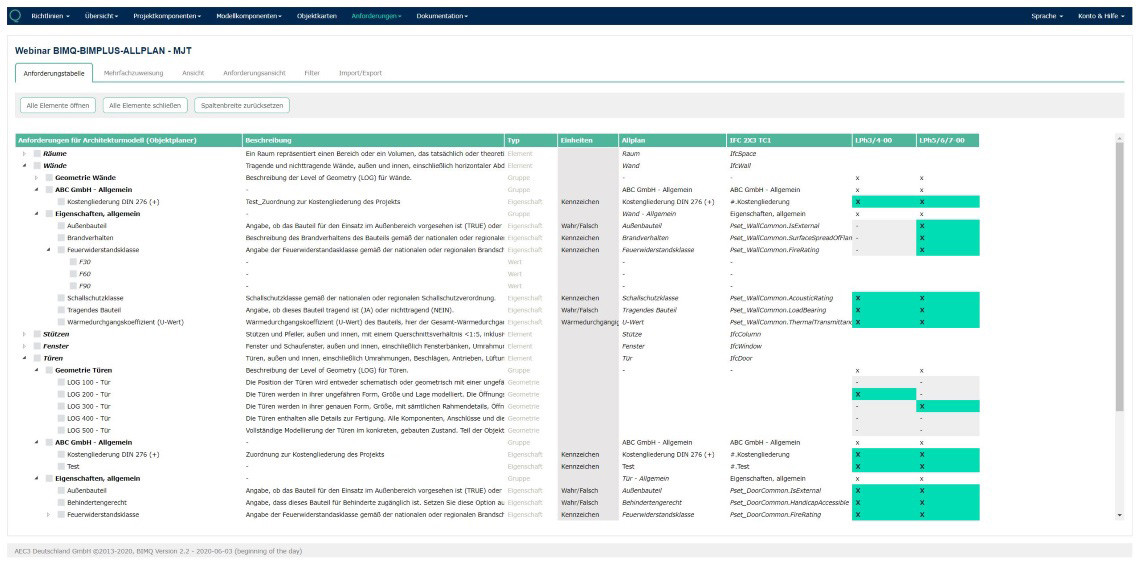The image size is (1140, 561).
Task: Tick the checkbox next to Wände
Action: click(37, 166)
